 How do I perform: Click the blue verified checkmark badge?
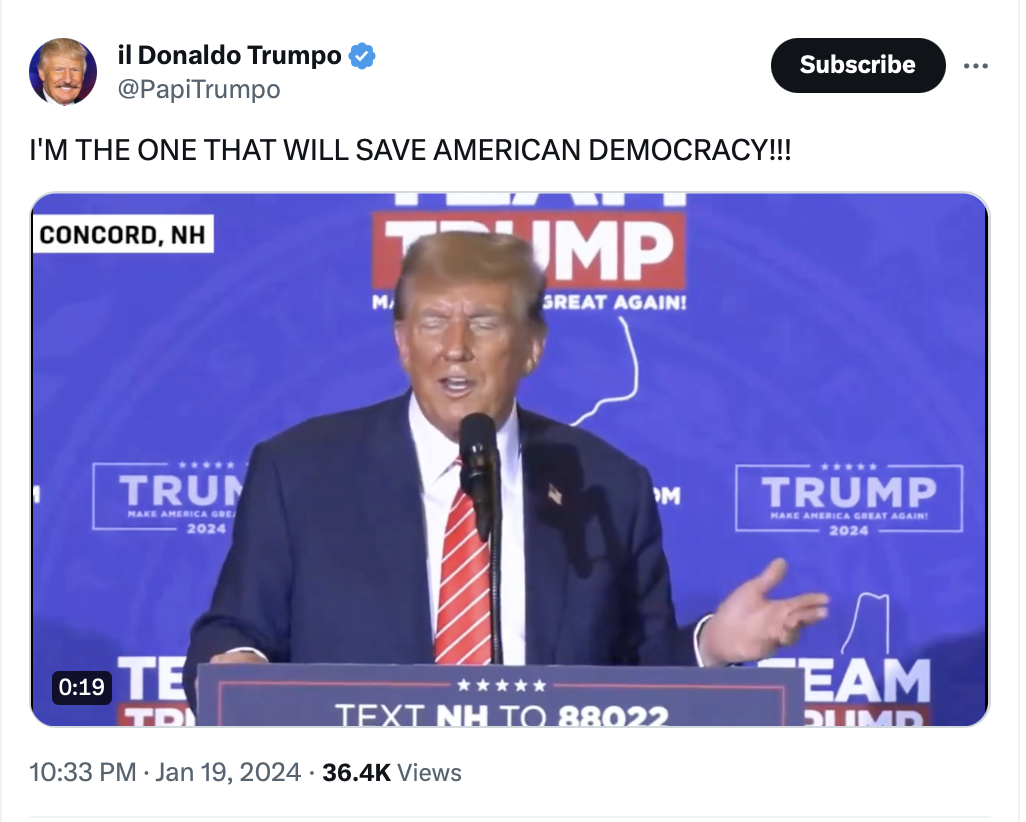click(362, 56)
